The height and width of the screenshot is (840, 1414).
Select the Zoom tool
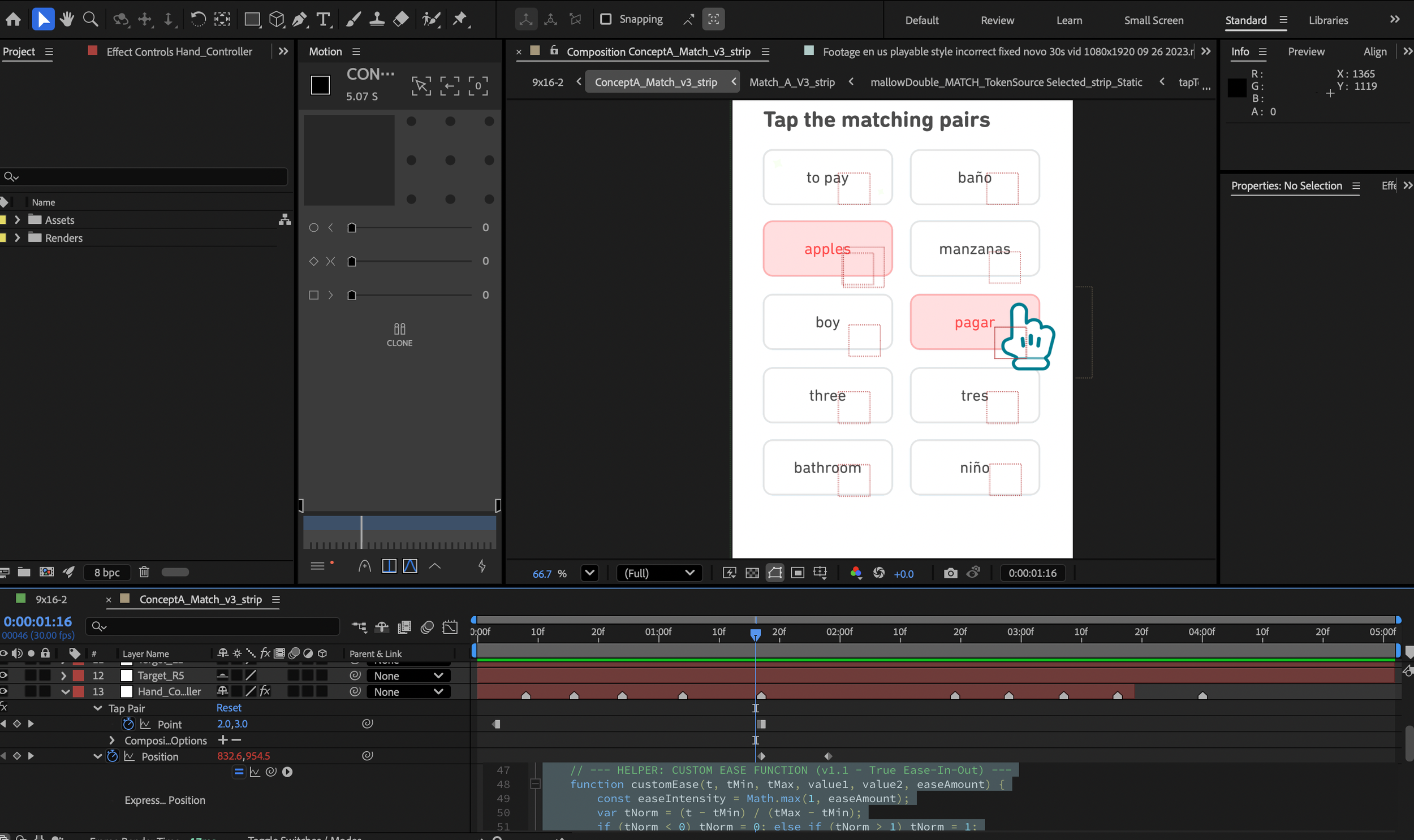click(90, 19)
